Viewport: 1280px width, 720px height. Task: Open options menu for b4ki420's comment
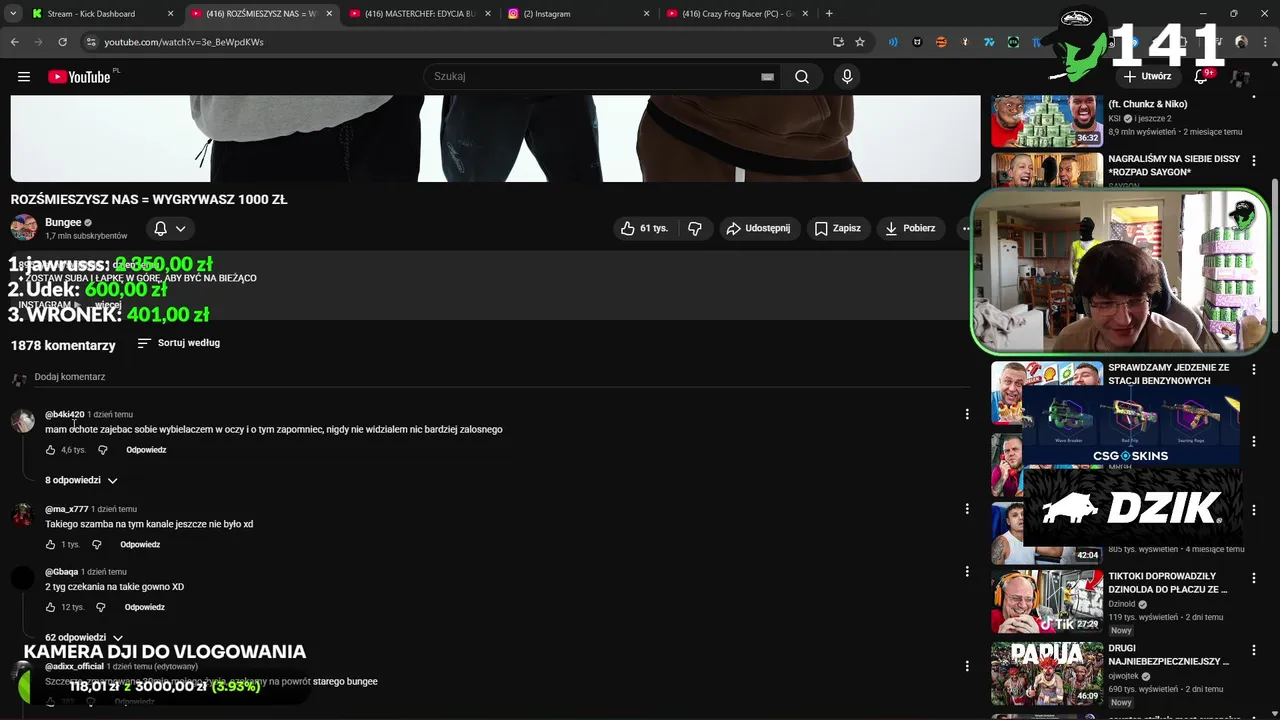click(966, 414)
